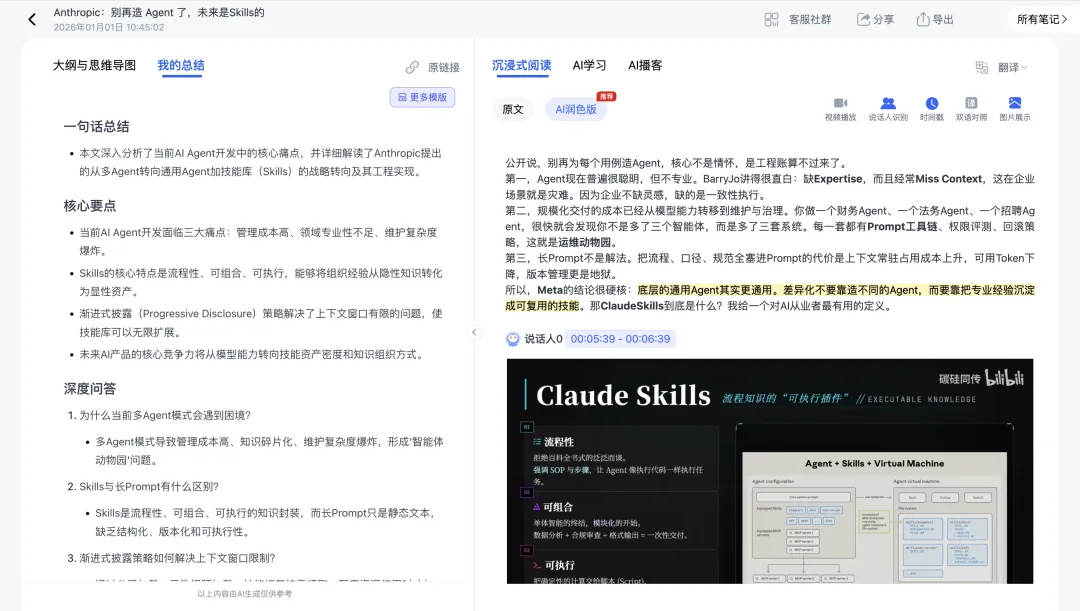This screenshot has width=1080, height=611.
Task: Click the date 2026年01月01日 10:45:02
Action: pyautogui.click(x=109, y=28)
